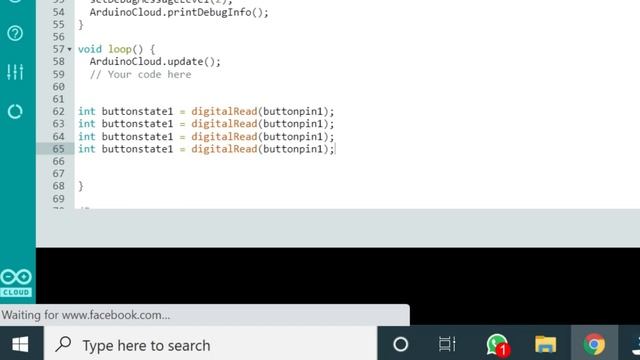This screenshot has width=640, height=360.
Task: Open the Windows Start button
Action: (x=20, y=344)
